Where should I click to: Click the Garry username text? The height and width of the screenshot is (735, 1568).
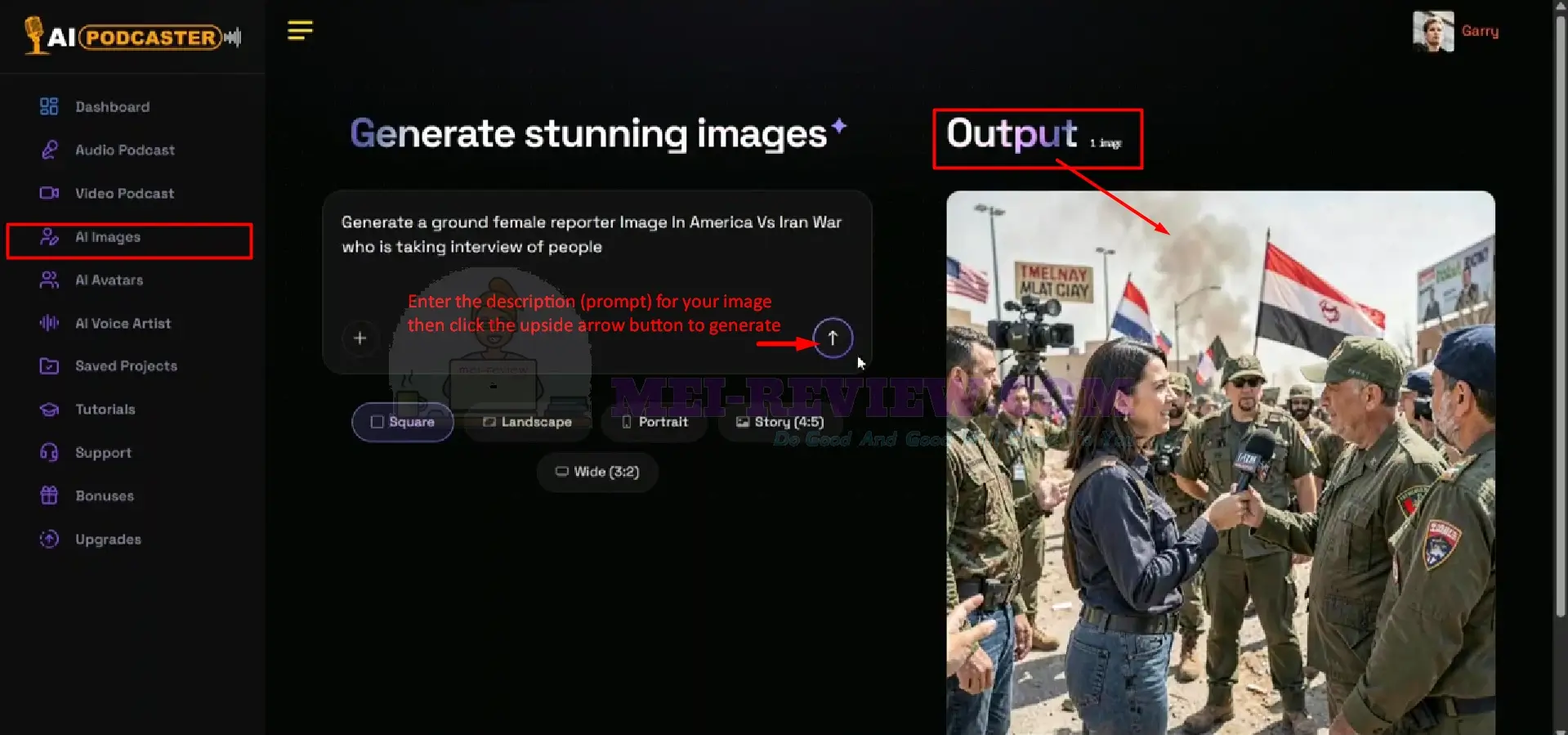point(1480,31)
